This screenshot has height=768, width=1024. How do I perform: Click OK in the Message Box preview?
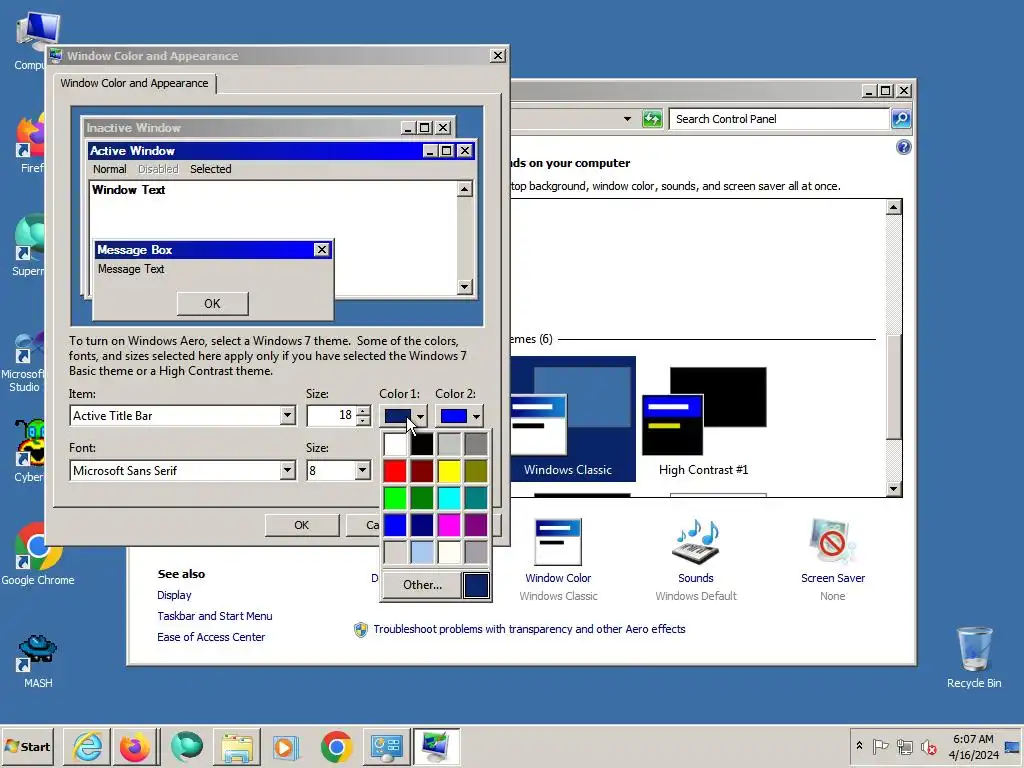coord(212,304)
